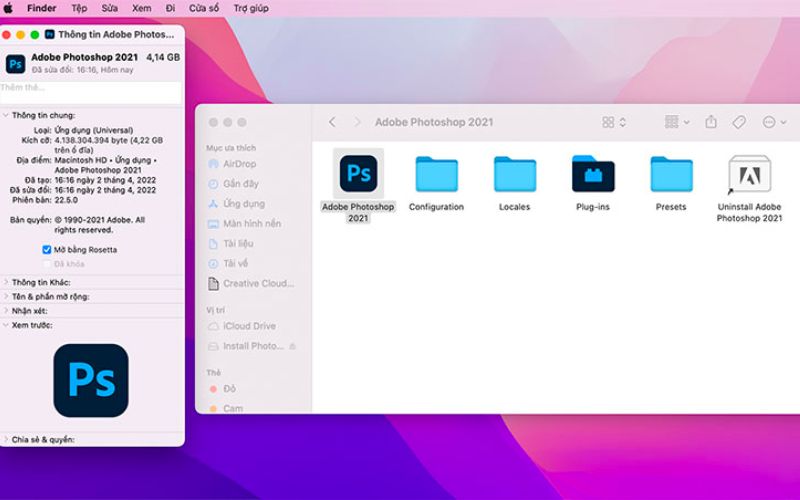The width and height of the screenshot is (800, 500).
Task: Select the Adobe Photoshop 2021 app icon
Action: coord(358,173)
